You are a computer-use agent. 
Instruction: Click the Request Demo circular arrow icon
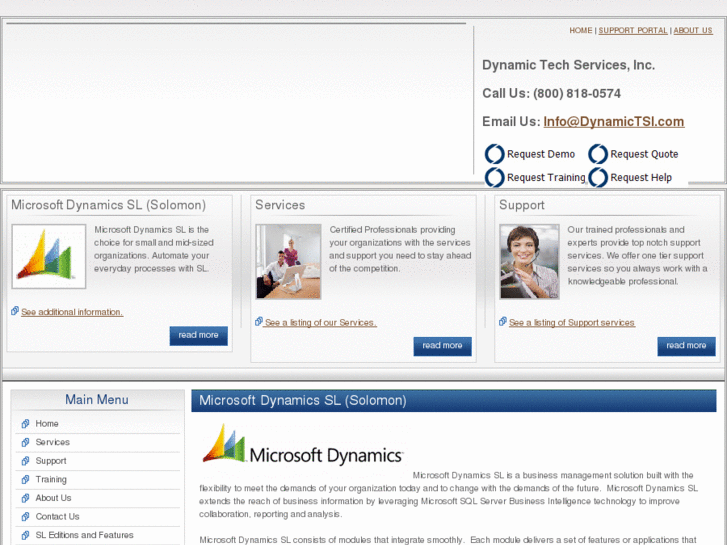(494, 154)
